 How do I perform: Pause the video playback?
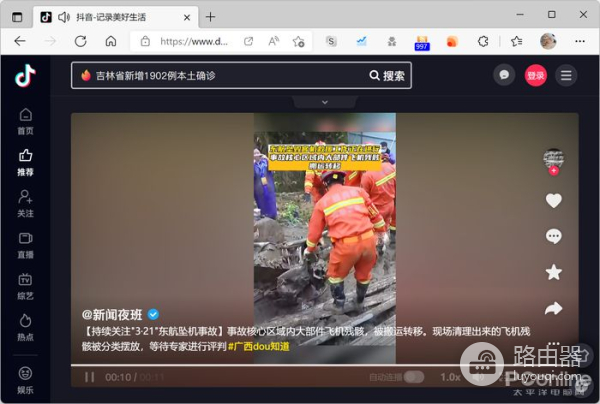click(90, 377)
